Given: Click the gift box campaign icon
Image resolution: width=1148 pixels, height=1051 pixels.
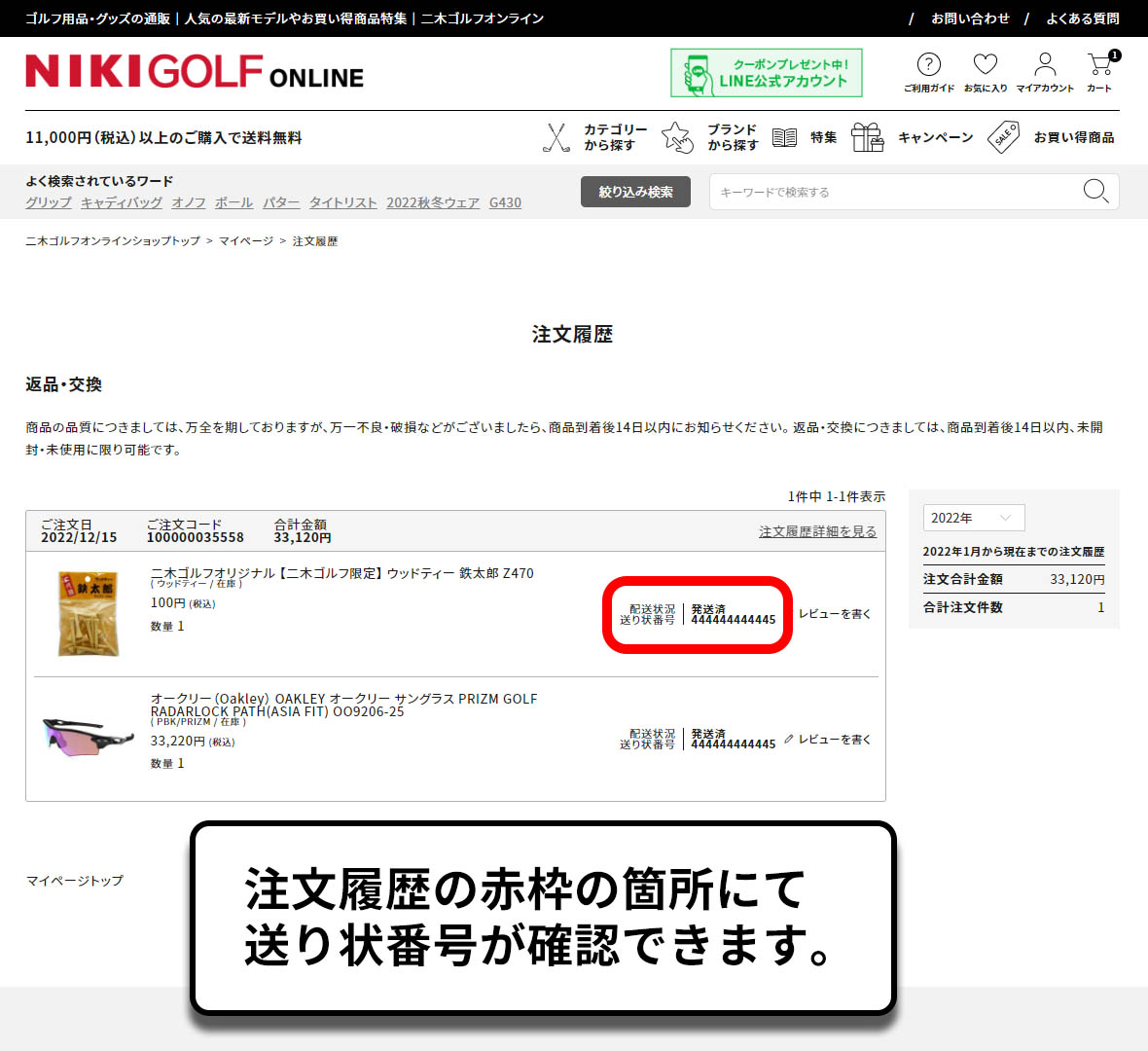Looking at the screenshot, I should pos(867,137).
